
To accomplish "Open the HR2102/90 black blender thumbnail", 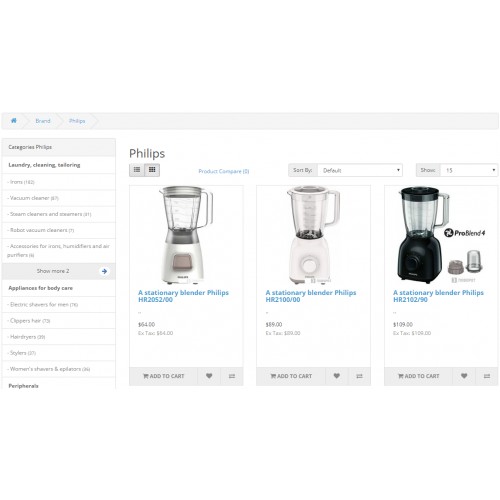I will [441, 235].
